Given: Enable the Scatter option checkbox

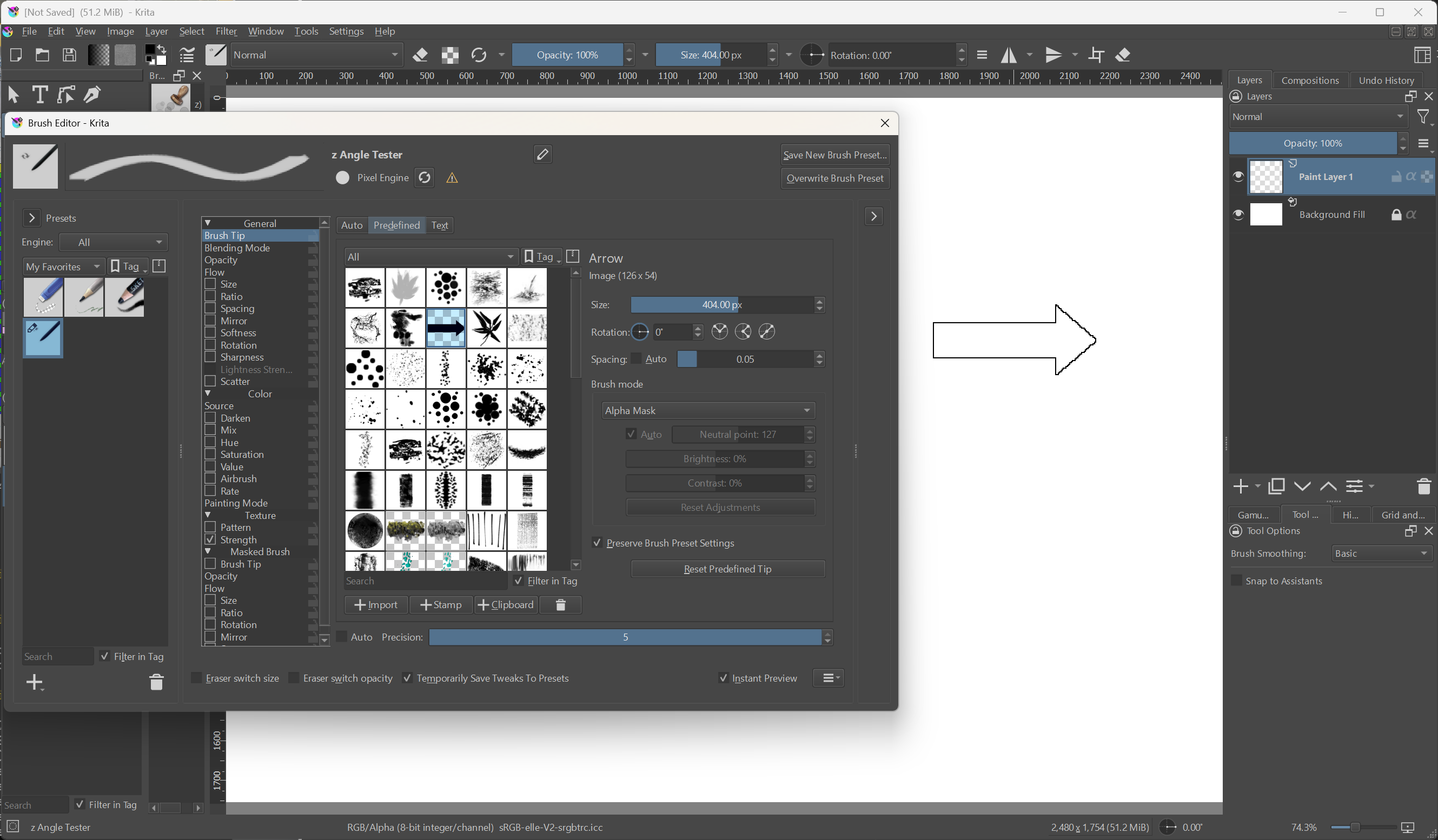Looking at the screenshot, I should coord(210,381).
